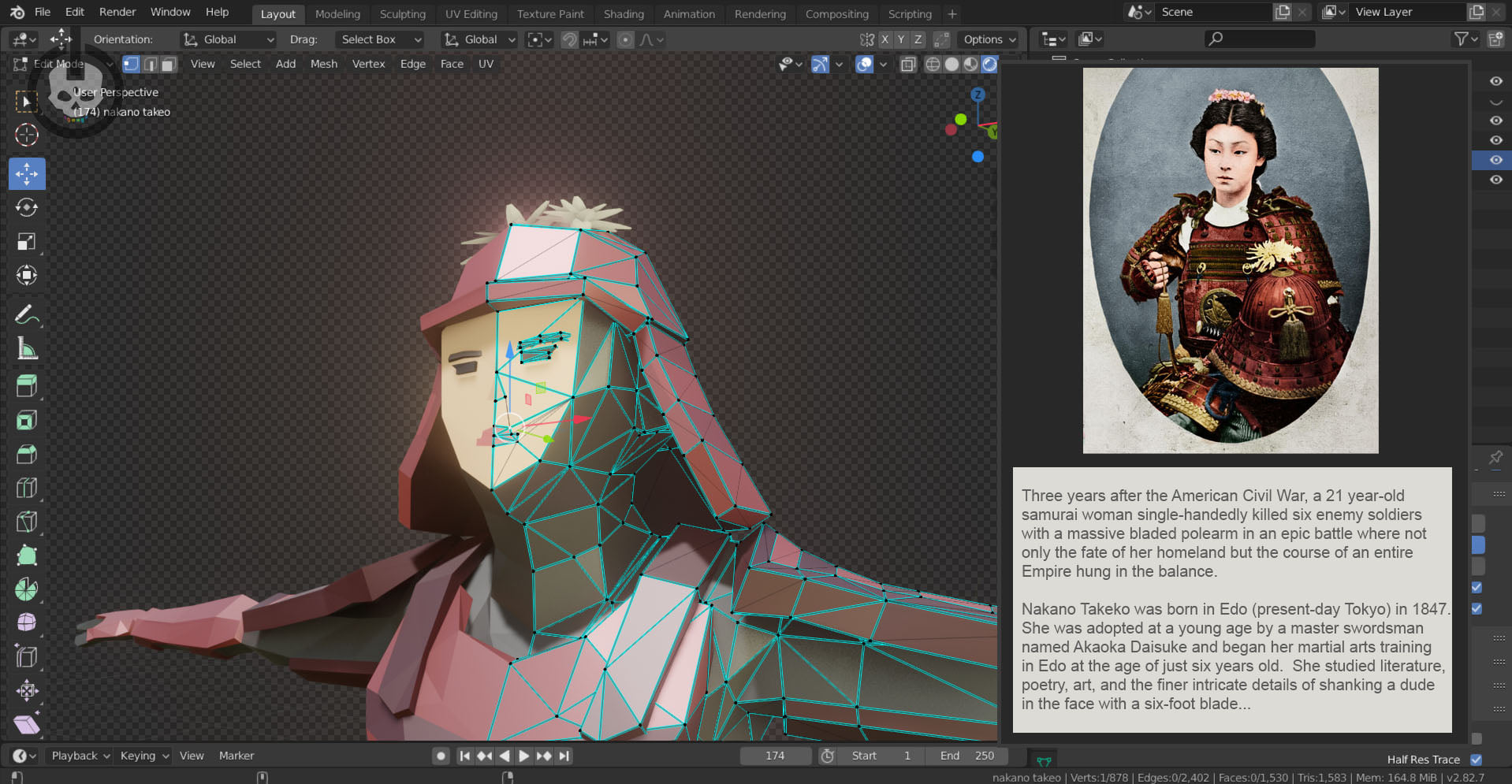The height and width of the screenshot is (784, 1512).
Task: Open the Orientation Global dropdown
Action: pyautogui.click(x=229, y=39)
